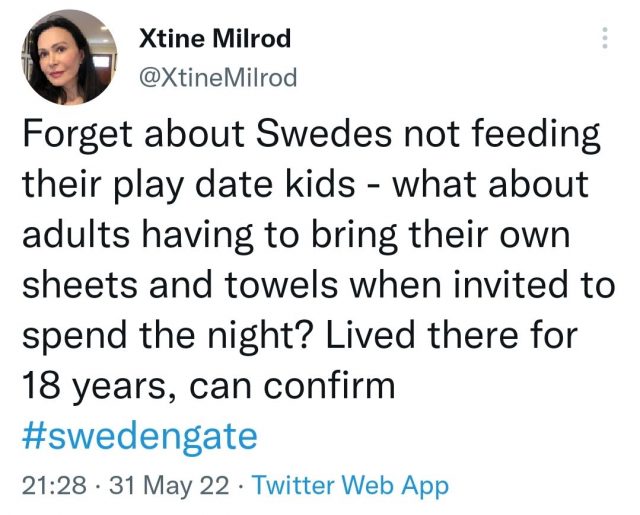Visit the @XtineMilrod handle

click(220, 77)
